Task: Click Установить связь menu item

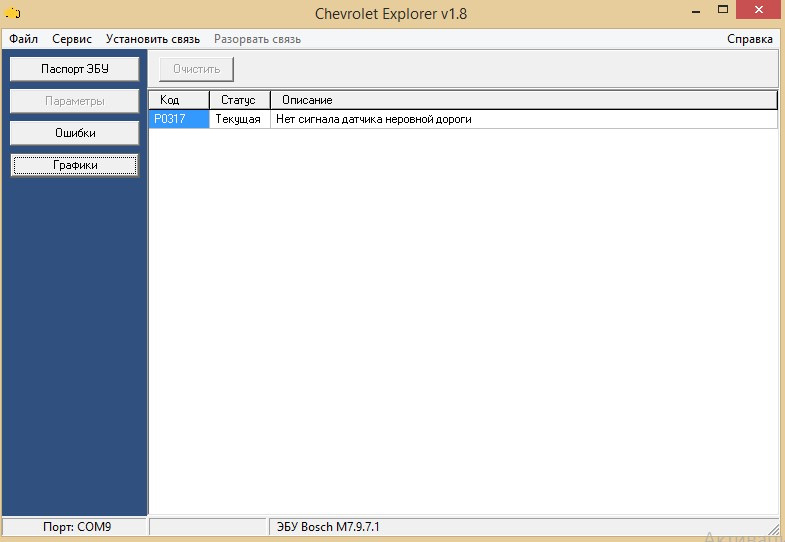Action: [153, 39]
